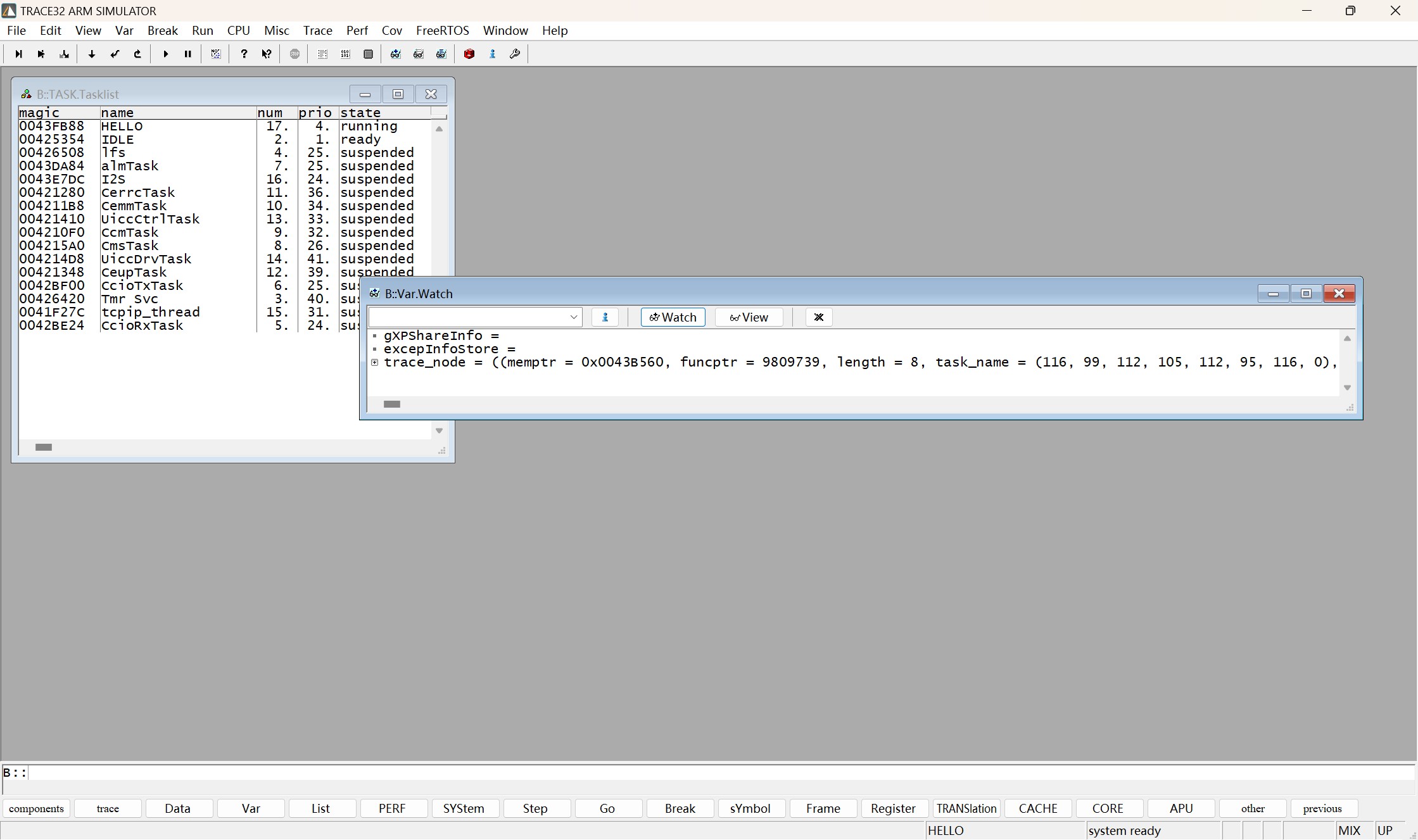Click the grey STOP sign icon
The image size is (1418, 840).
294,54
